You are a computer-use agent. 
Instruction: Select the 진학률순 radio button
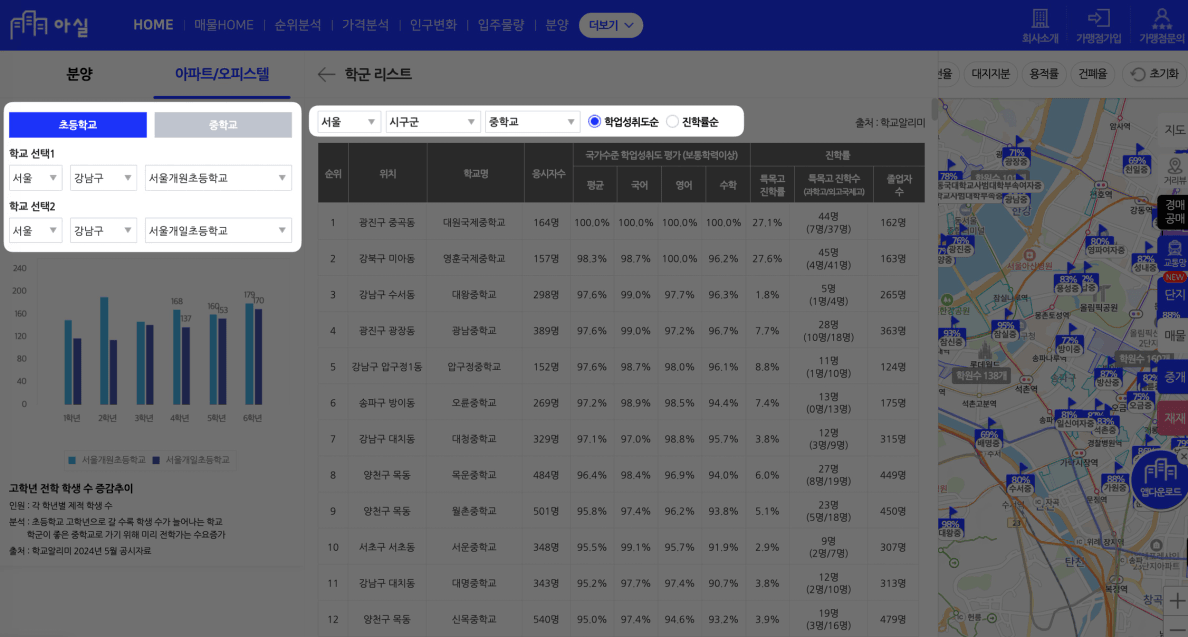pos(672,122)
